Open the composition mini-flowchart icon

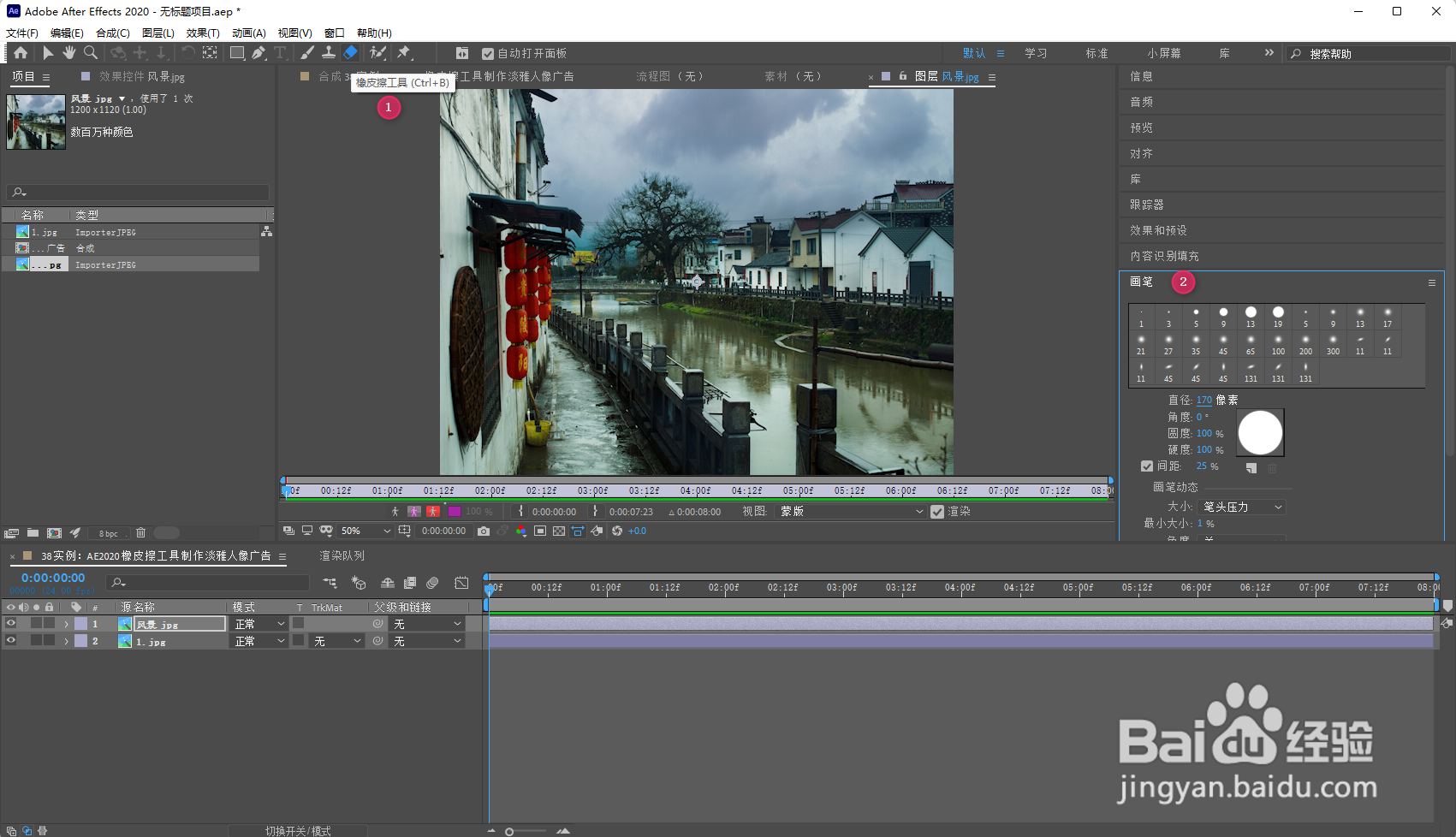point(330,583)
